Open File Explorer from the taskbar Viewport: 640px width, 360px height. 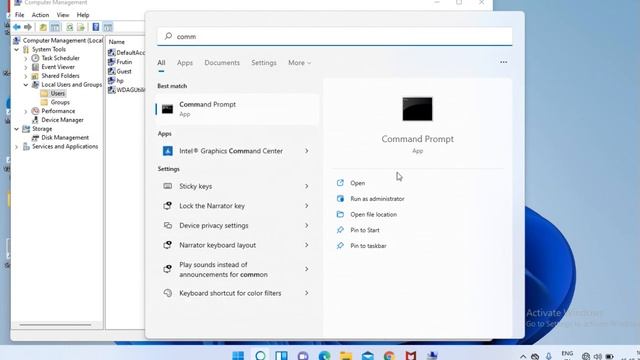(x=346, y=356)
